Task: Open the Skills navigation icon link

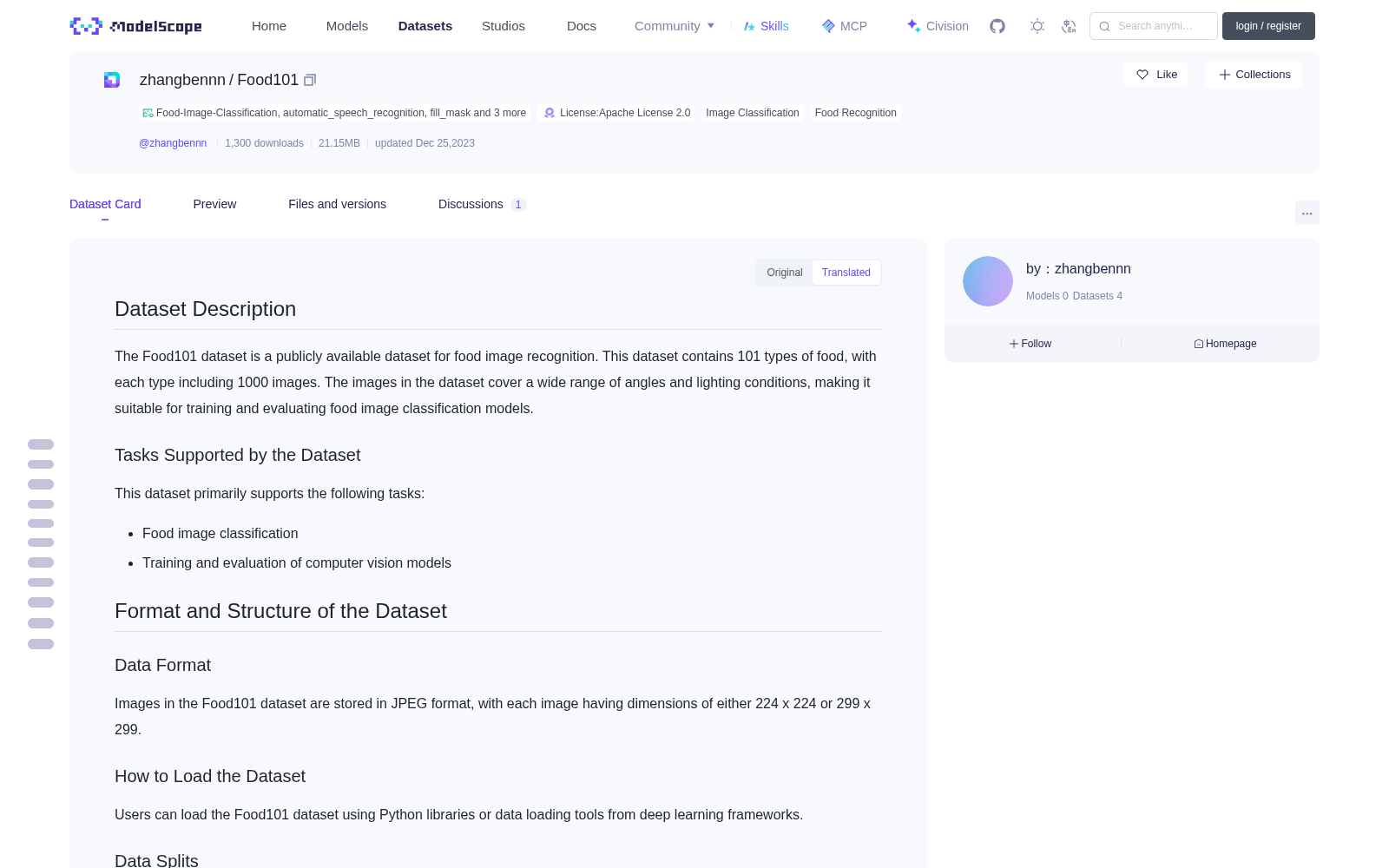Action: tap(766, 26)
